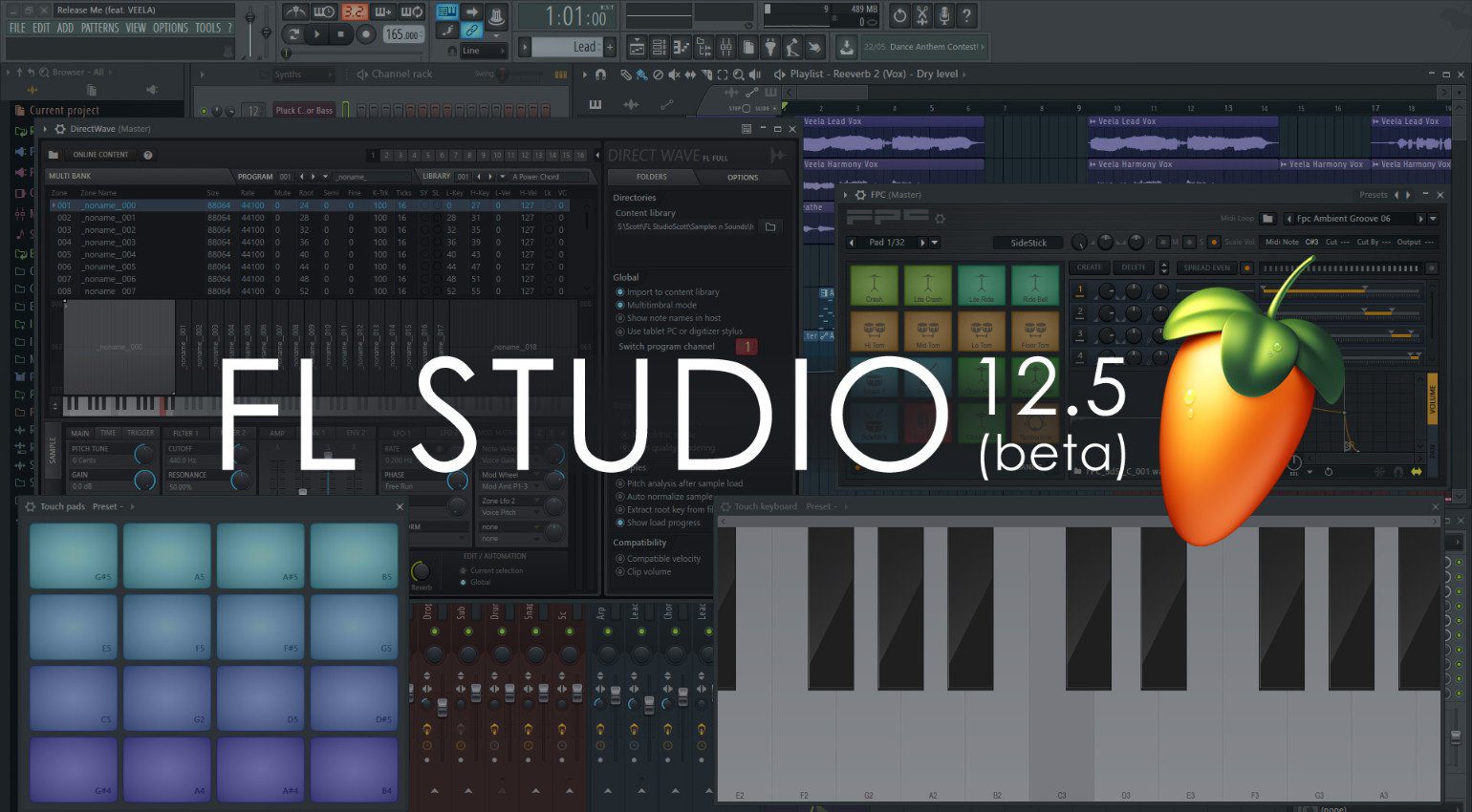Switch to FOLDERS tab in DirectWave

coord(651,177)
